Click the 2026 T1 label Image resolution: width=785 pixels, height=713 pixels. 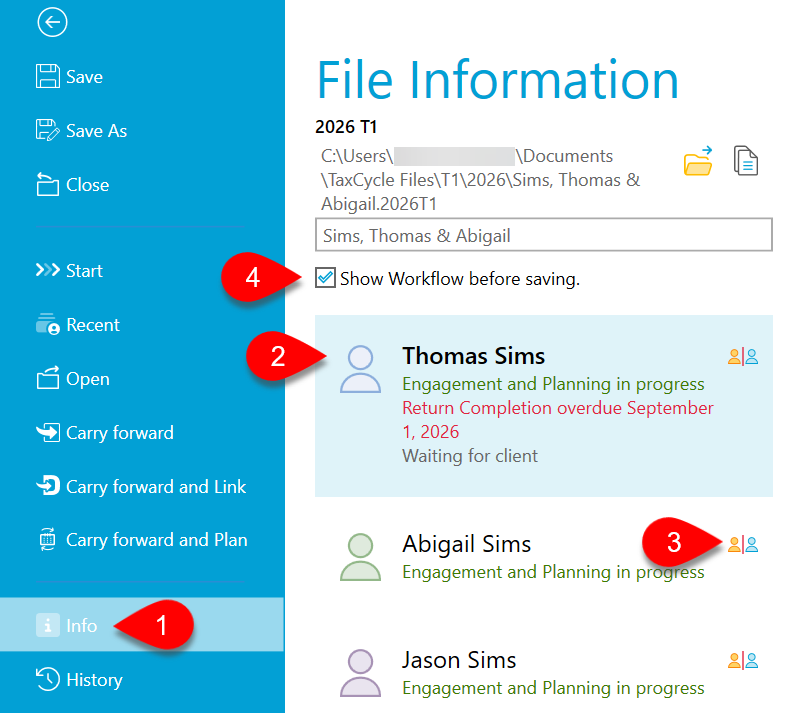point(346,127)
